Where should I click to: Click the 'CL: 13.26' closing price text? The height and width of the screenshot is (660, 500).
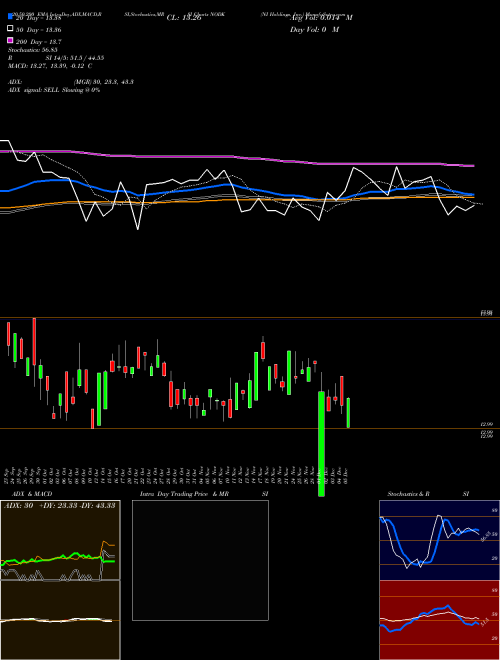[x=184, y=18]
